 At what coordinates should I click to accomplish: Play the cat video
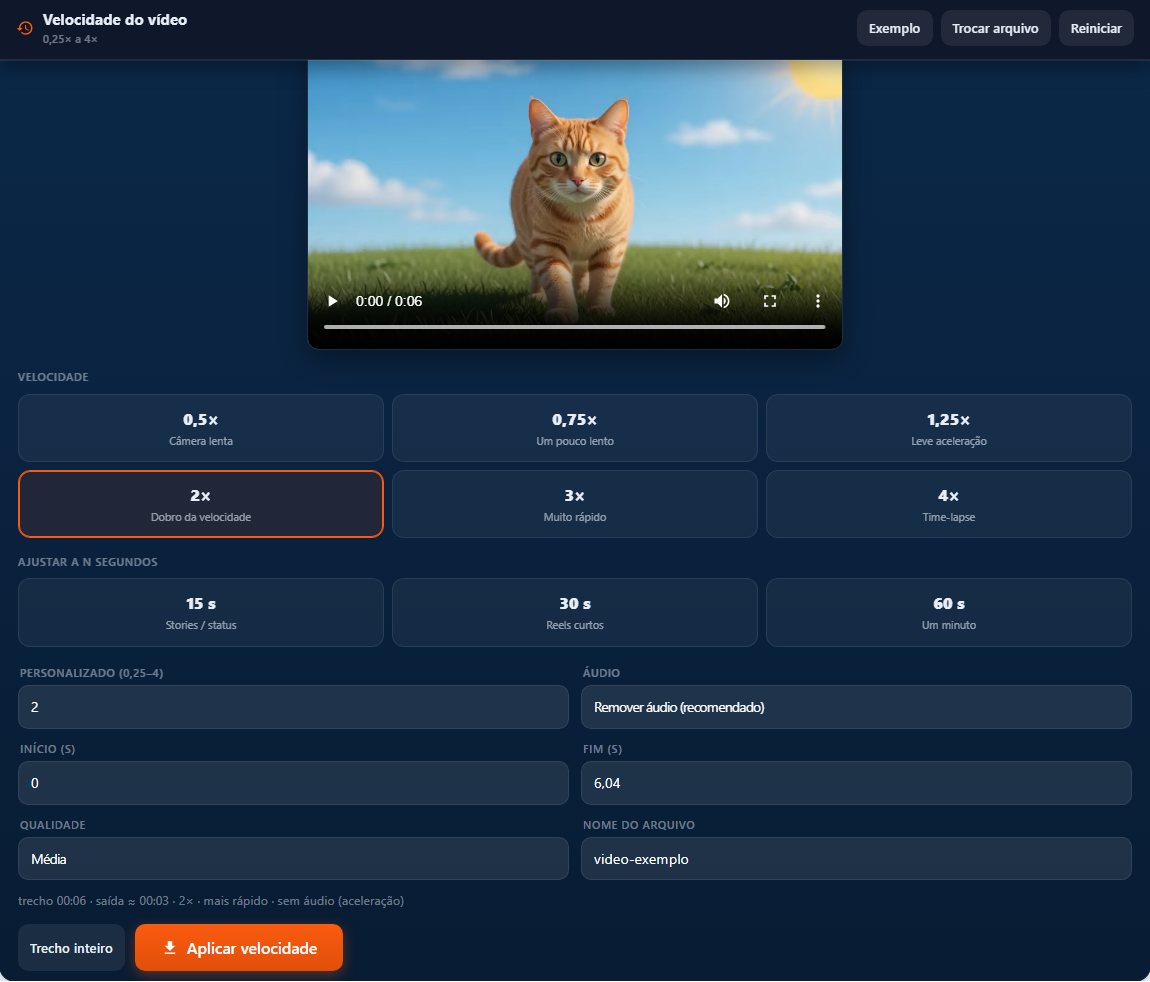tap(332, 301)
